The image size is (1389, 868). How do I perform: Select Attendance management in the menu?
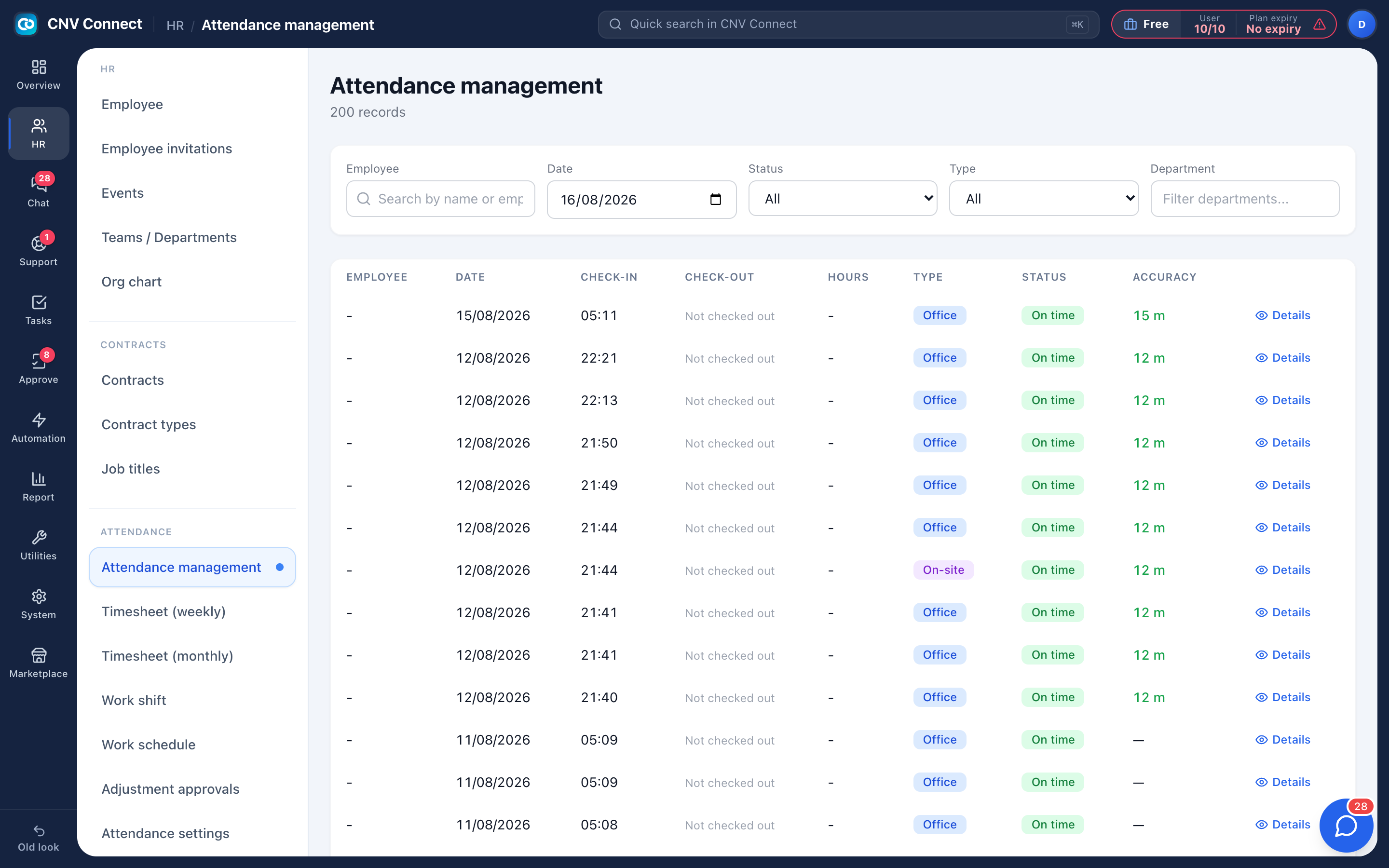(x=192, y=567)
